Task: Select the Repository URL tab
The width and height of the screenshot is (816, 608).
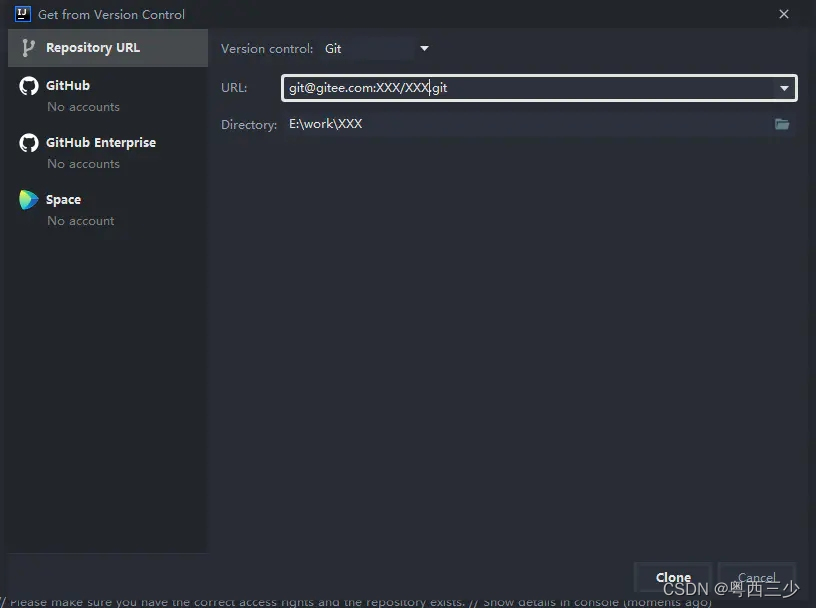Action: [x=108, y=48]
